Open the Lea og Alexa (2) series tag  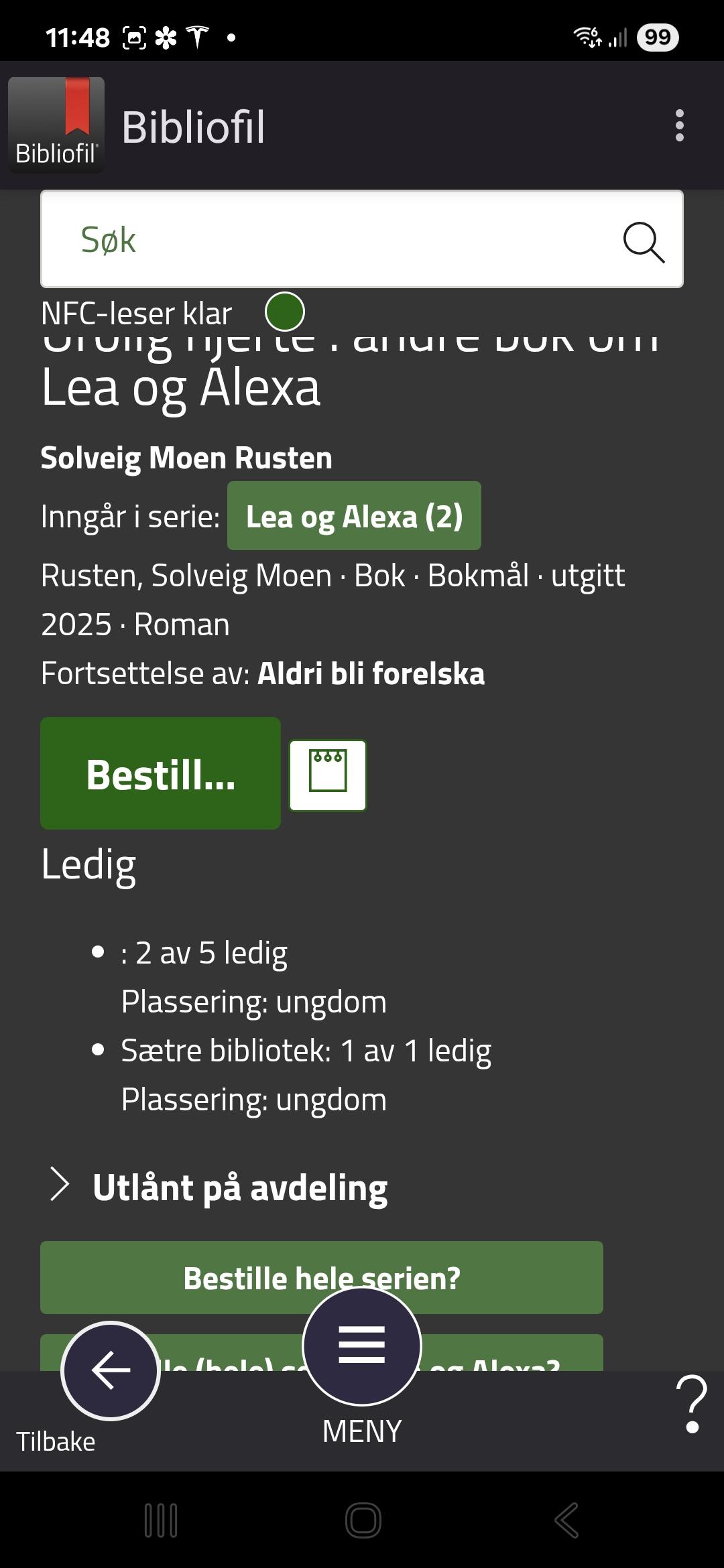click(x=354, y=516)
